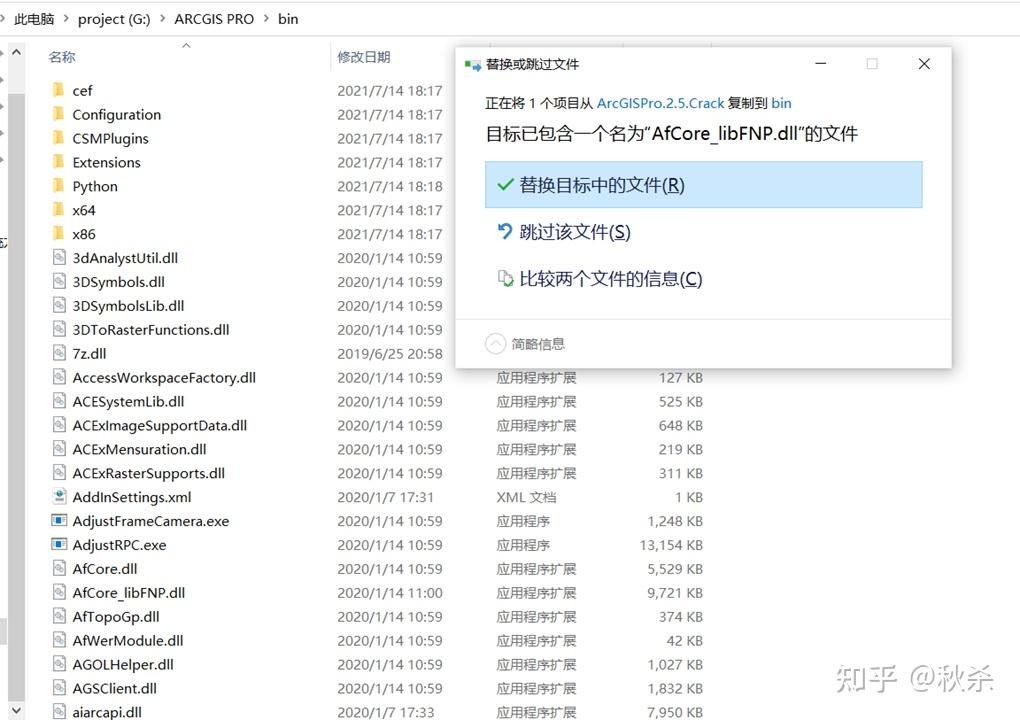The image size is (1020, 720).
Task: Click the 9,721 KB size cell
Action: point(675,593)
